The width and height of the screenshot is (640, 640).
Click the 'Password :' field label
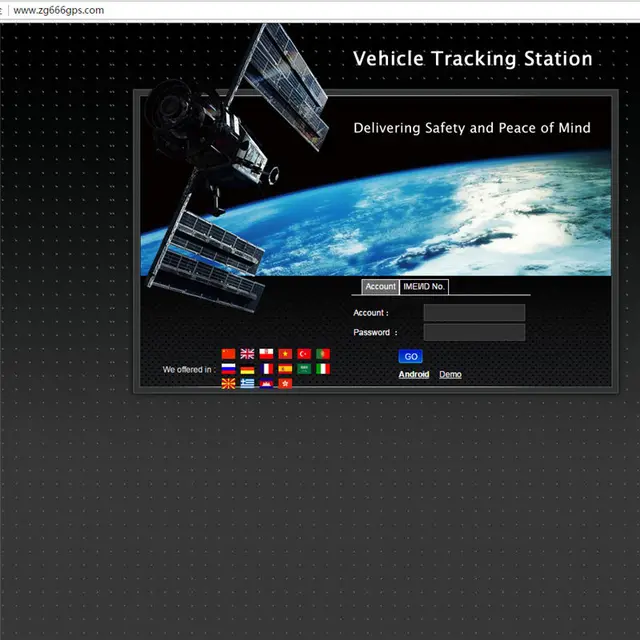[375, 333]
